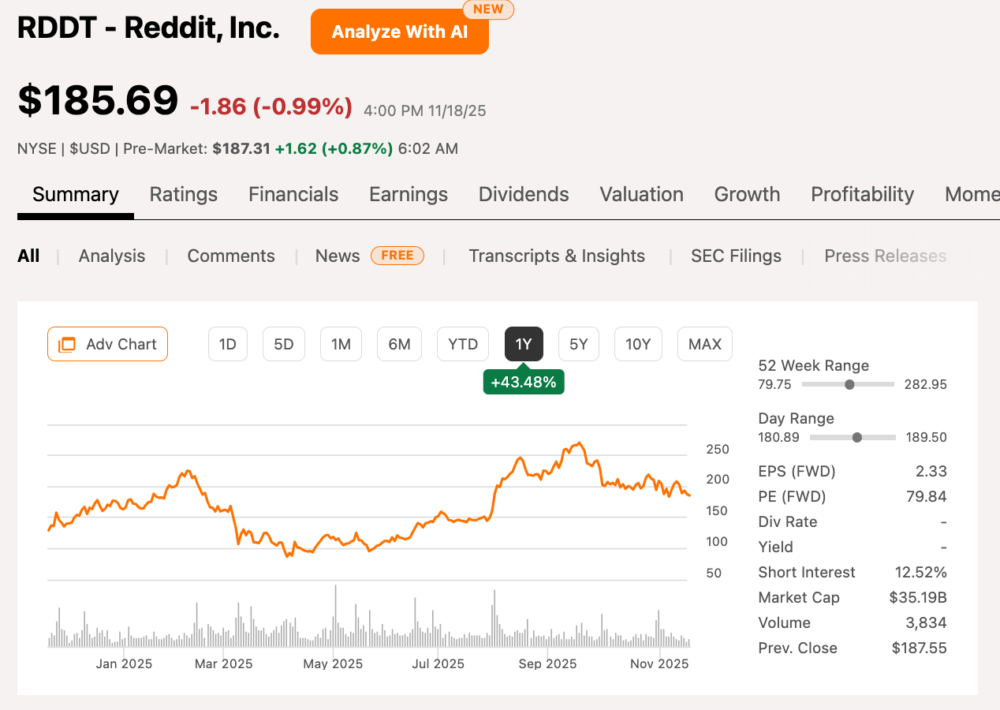The image size is (1000, 710).
Task: Click the 52 Week Range slider marker
Action: click(850, 384)
